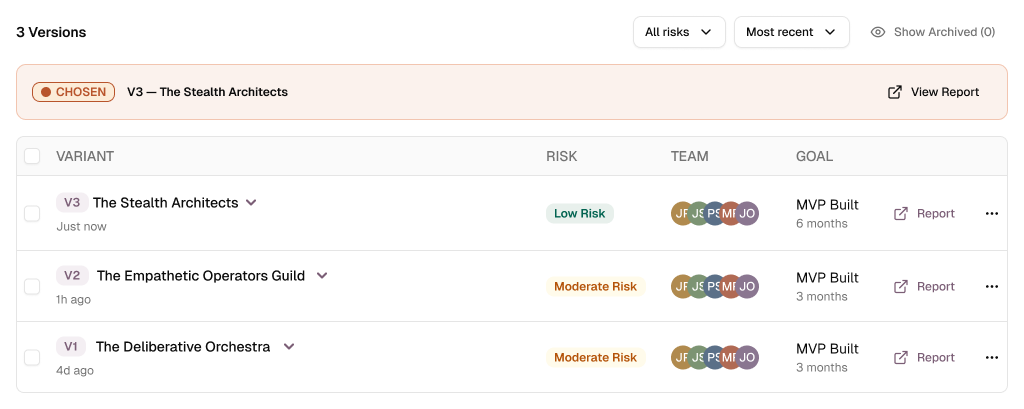
Task: Click the Low Risk badge
Action: tap(580, 214)
